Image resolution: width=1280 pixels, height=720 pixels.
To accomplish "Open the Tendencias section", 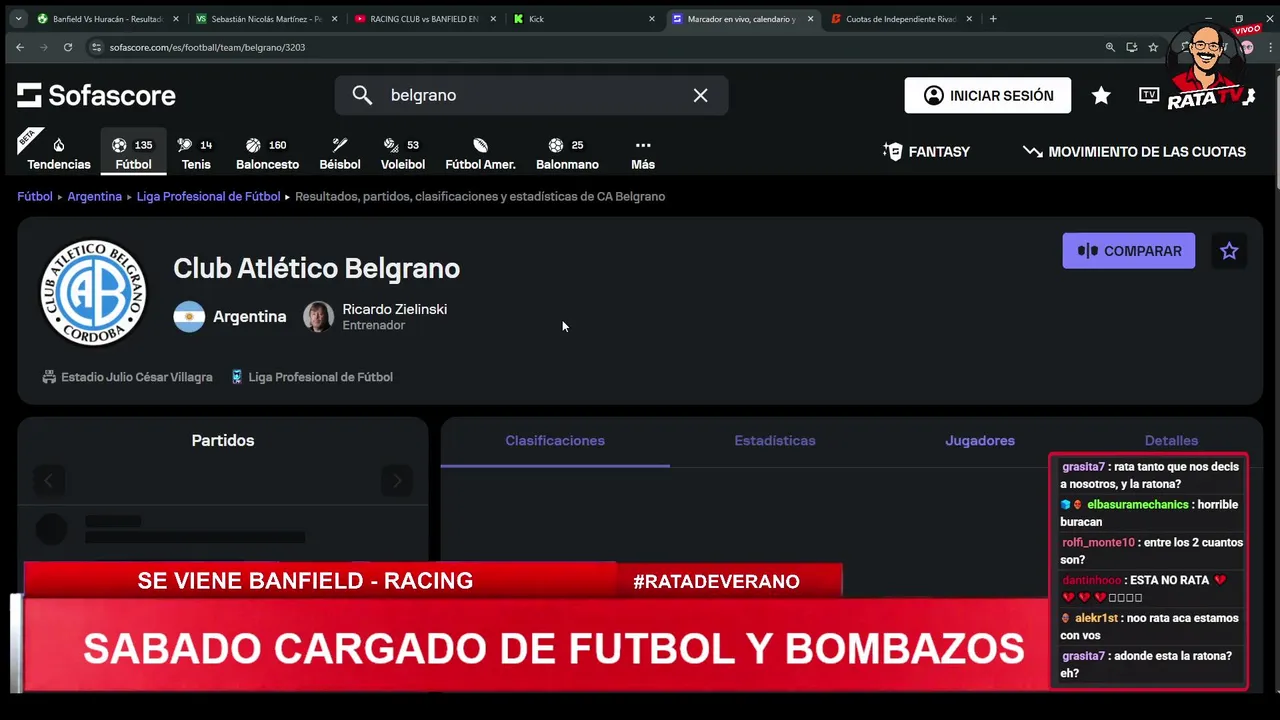I will coord(58,153).
